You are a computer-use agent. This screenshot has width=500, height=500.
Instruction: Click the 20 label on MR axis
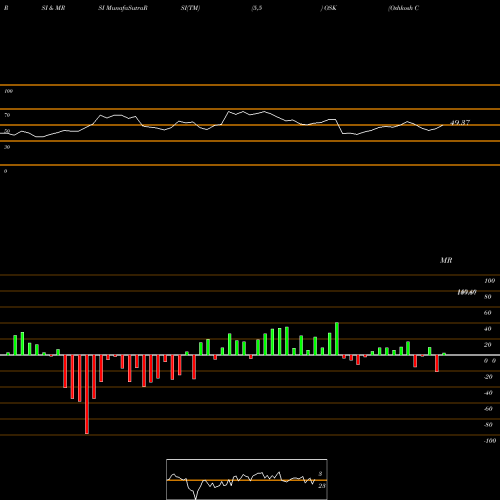488,345
